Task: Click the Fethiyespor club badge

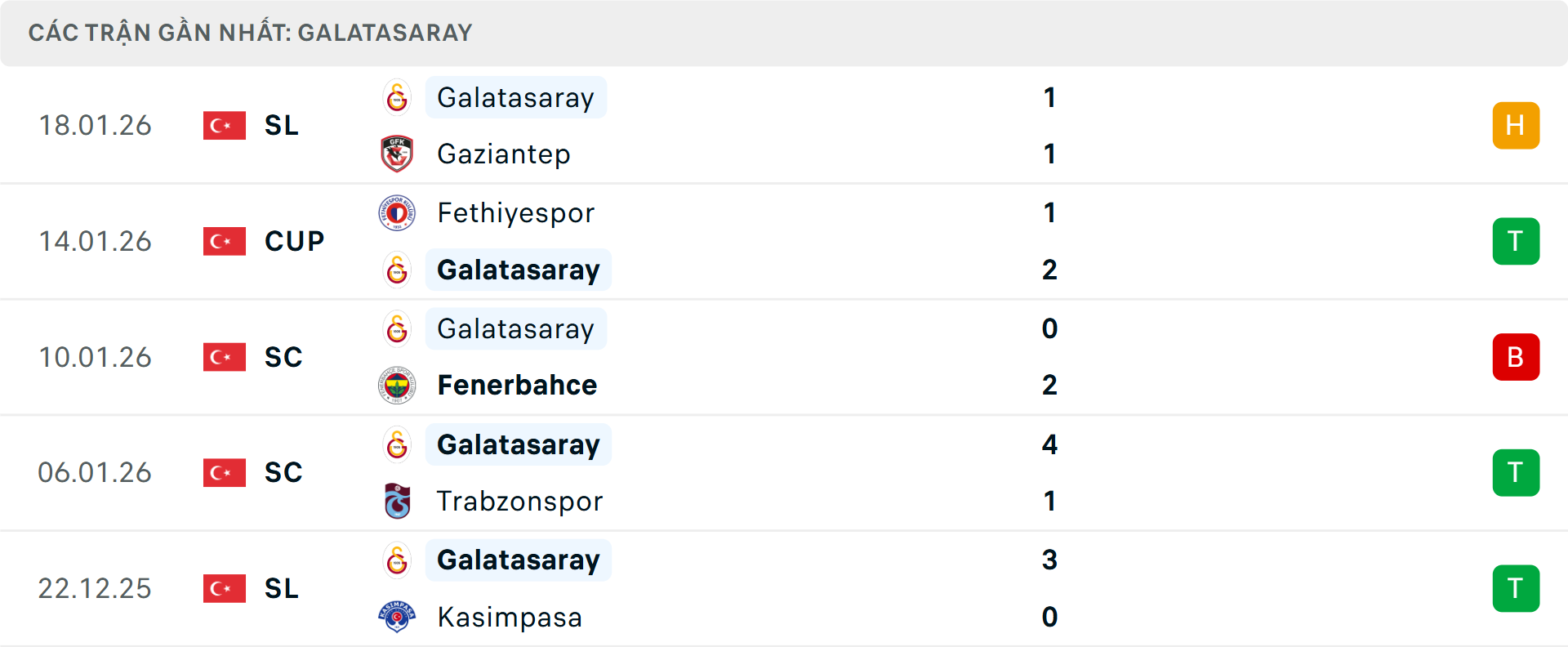Action: [397, 213]
